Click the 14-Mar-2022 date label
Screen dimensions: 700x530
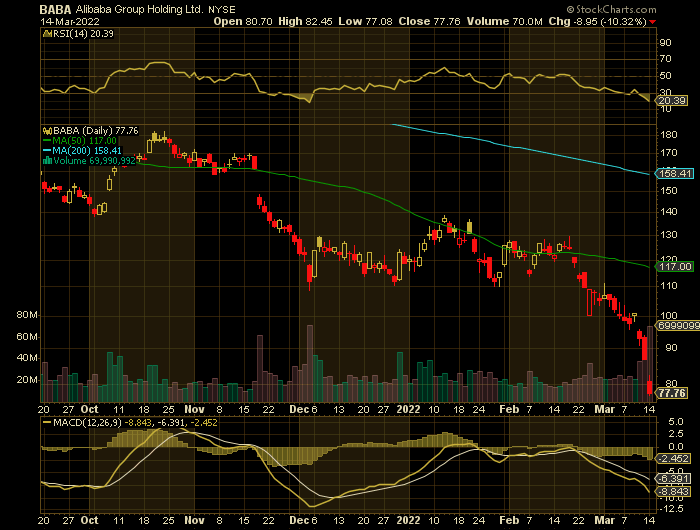70,21
